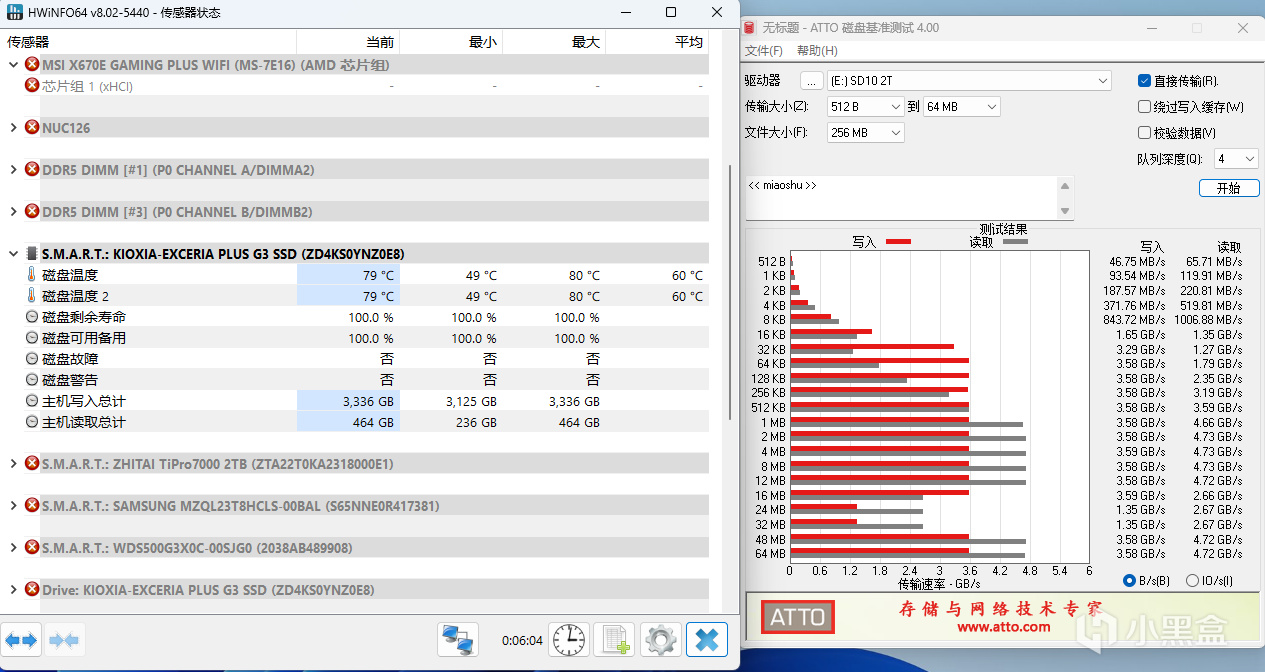
Task: Click the description box scroll down arrow
Action: [x=1066, y=211]
